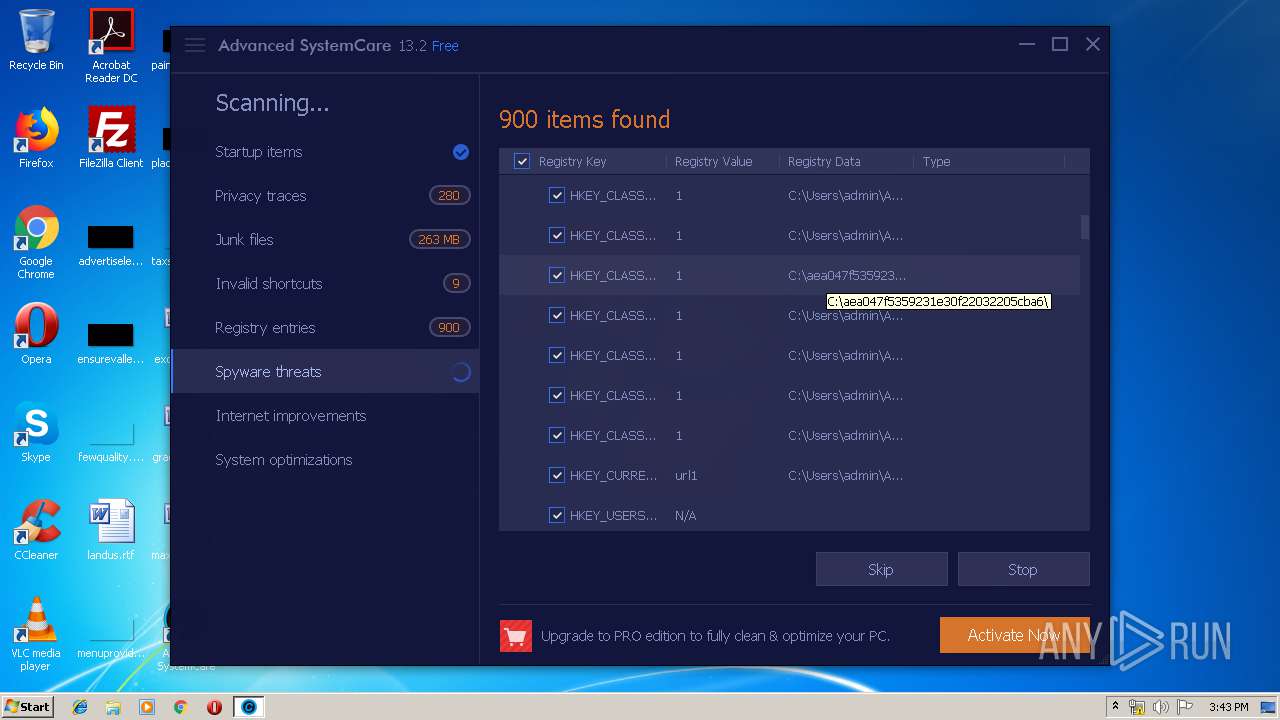Open Opera desktop shortcut
1280x720 pixels.
pos(36,334)
